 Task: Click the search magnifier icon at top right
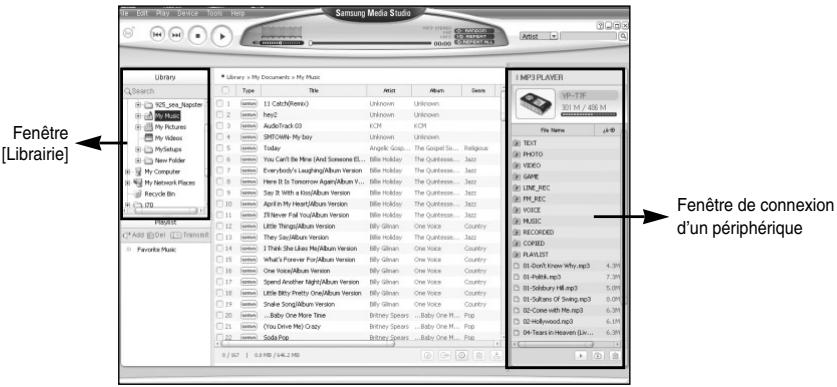622,36
